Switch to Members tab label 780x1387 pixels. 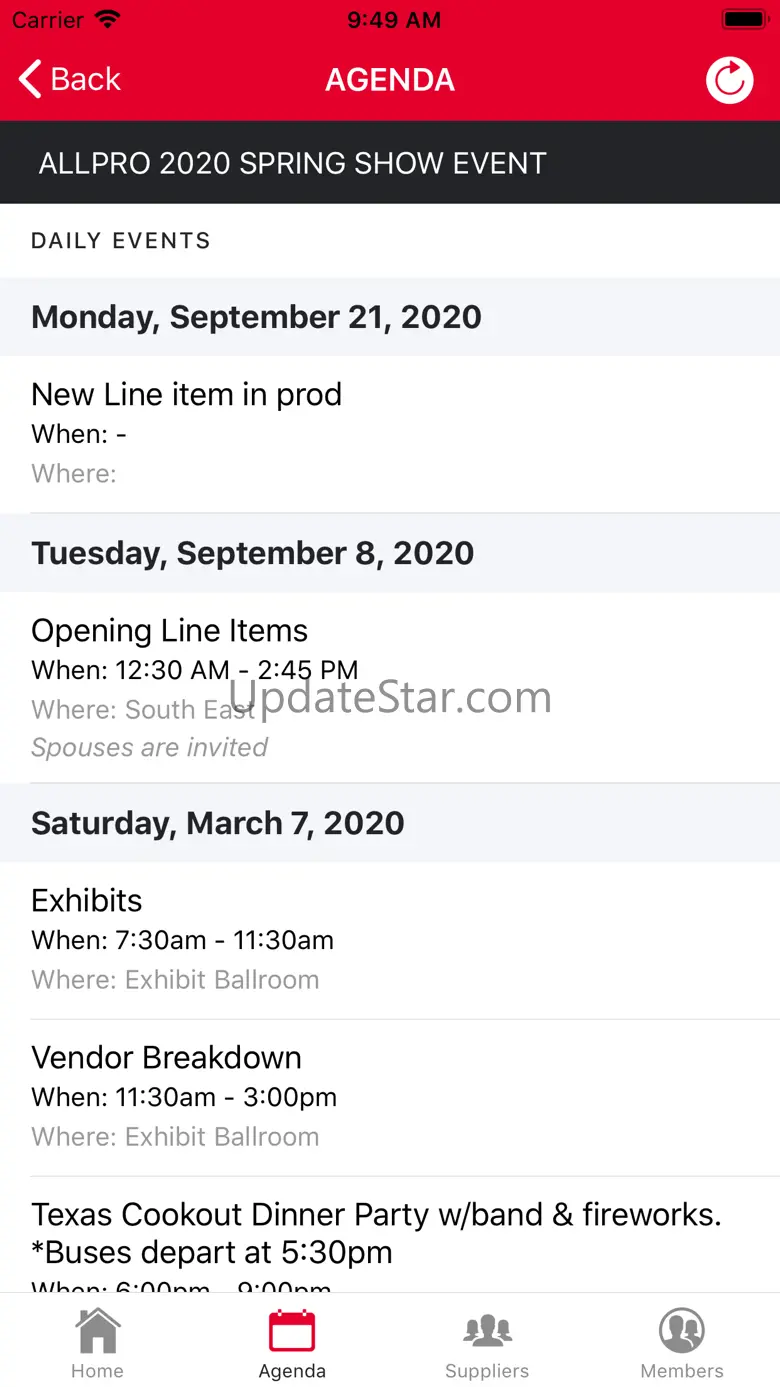pyautogui.click(x=682, y=1371)
